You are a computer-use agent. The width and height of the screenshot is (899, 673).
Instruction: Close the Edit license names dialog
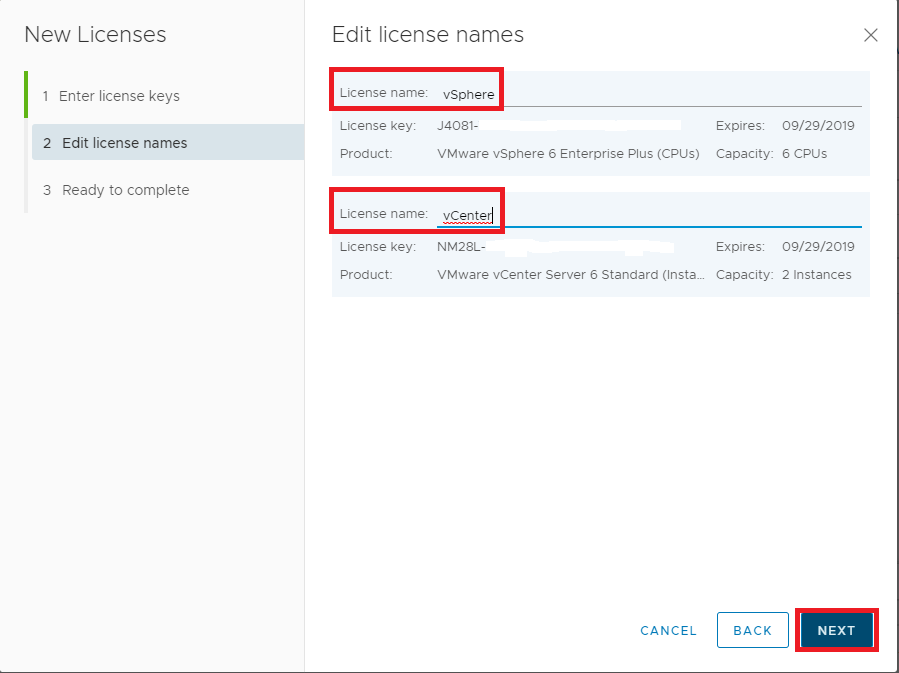(870, 35)
